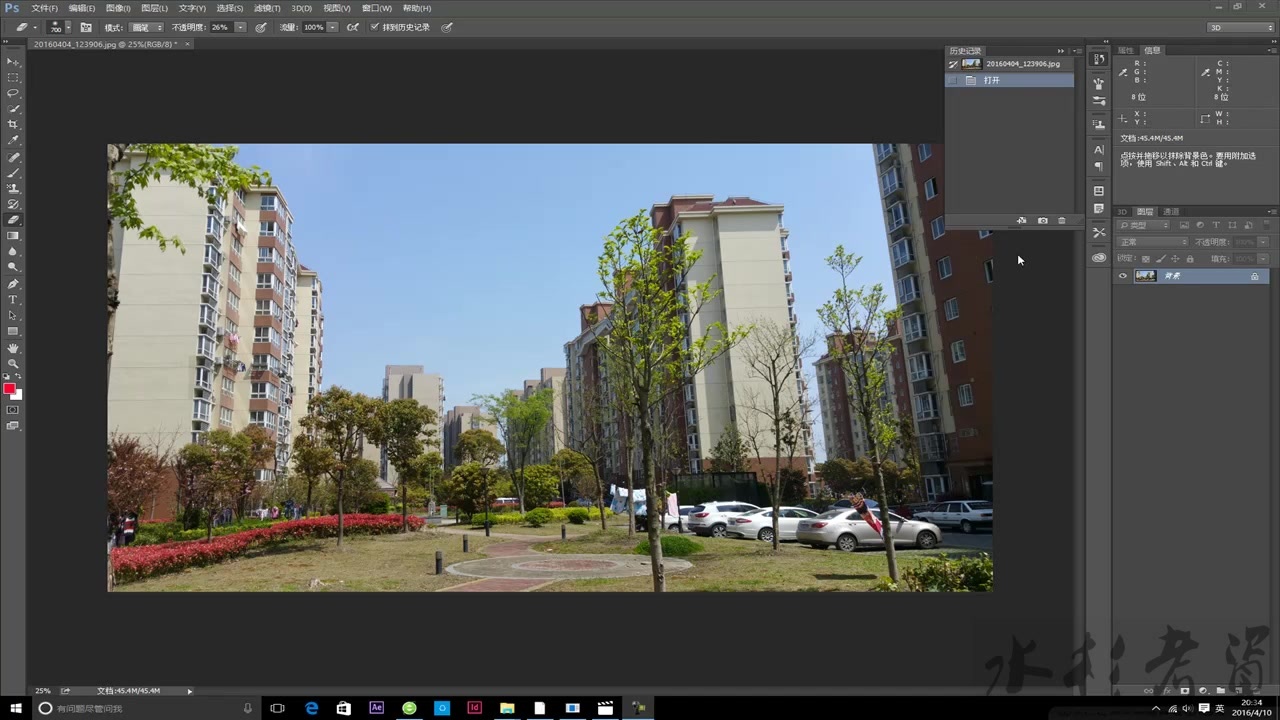Set history brush source for snapshot

953,64
